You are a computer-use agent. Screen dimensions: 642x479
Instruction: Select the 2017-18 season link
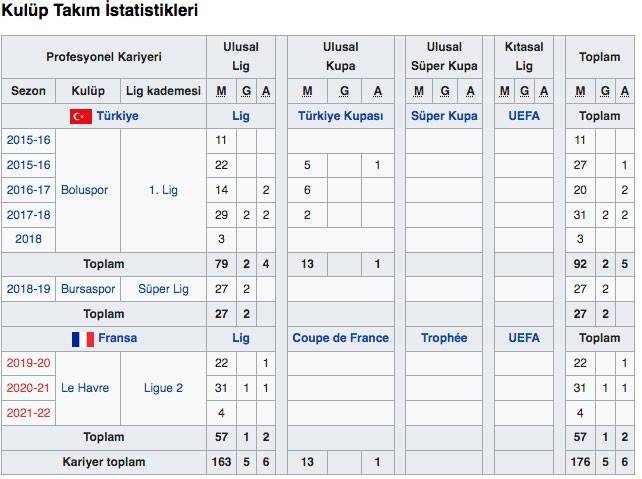28,215
